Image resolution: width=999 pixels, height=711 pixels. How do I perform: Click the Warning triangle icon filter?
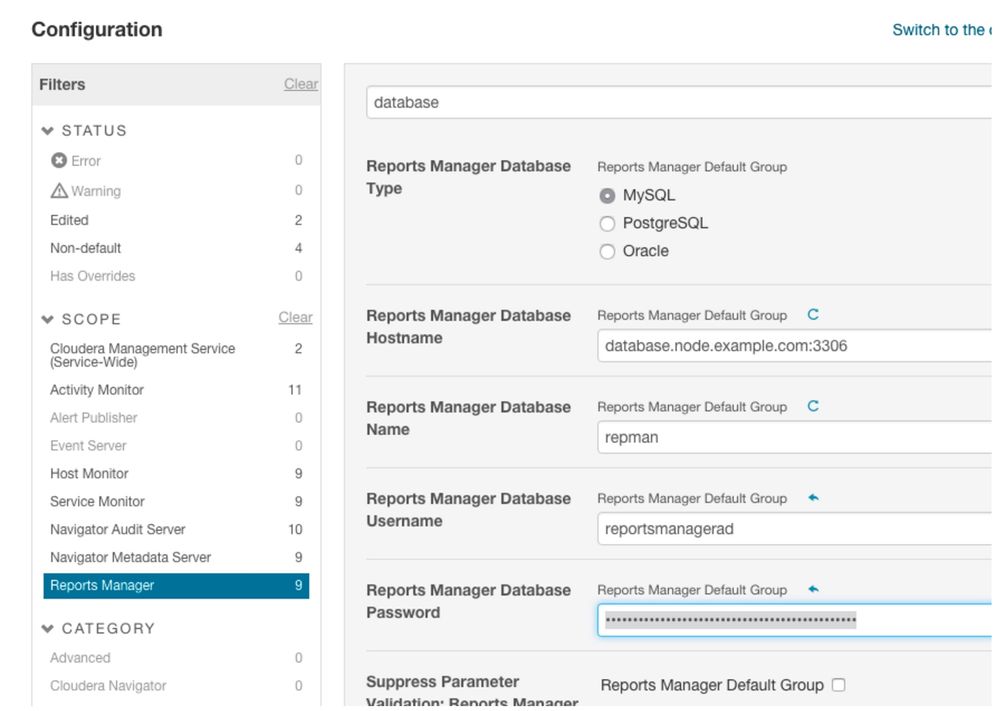[59, 191]
